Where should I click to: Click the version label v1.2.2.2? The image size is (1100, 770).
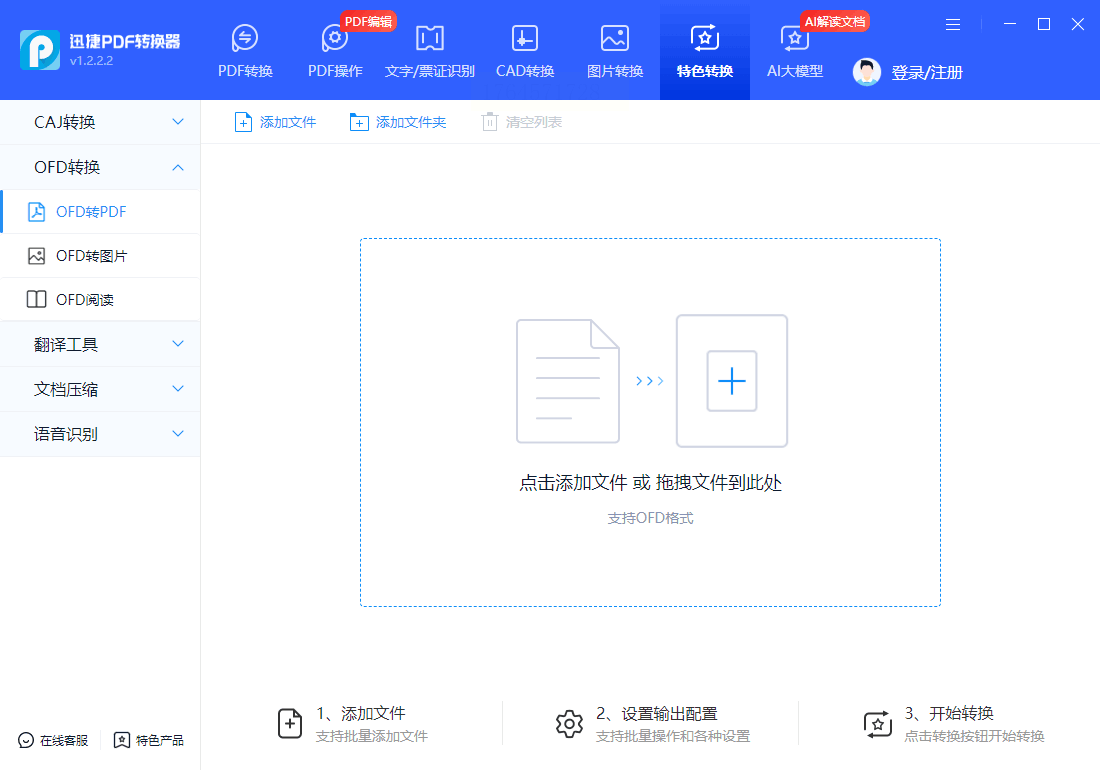(91, 61)
